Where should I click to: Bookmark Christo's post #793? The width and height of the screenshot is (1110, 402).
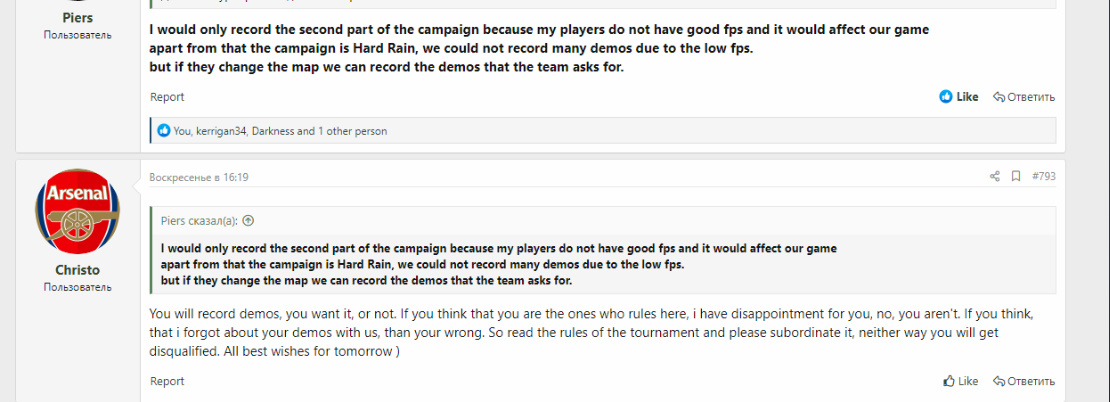[1016, 177]
